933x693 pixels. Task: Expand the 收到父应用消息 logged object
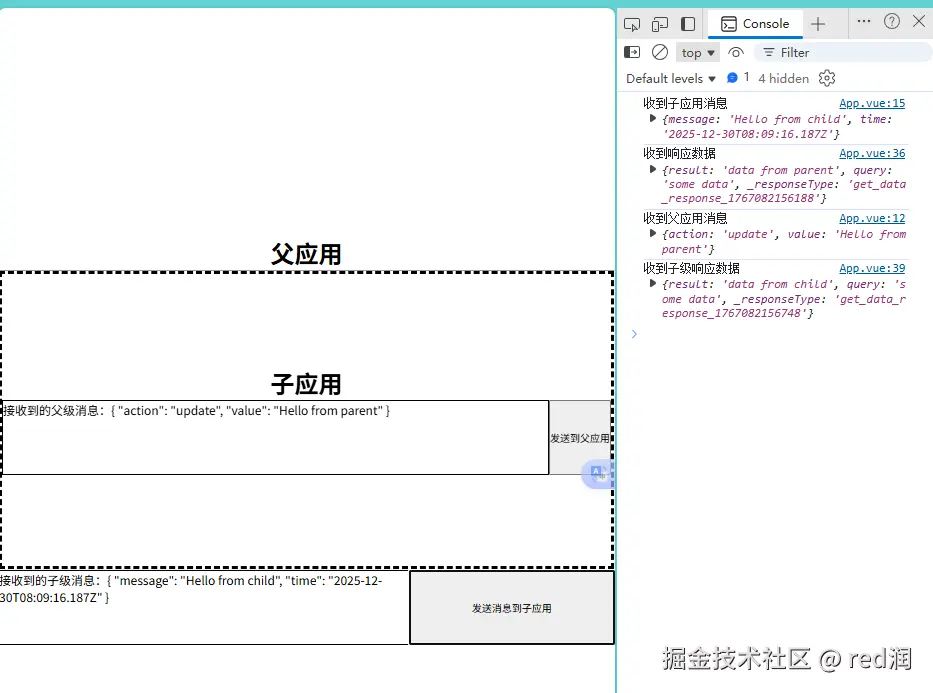[653, 234]
